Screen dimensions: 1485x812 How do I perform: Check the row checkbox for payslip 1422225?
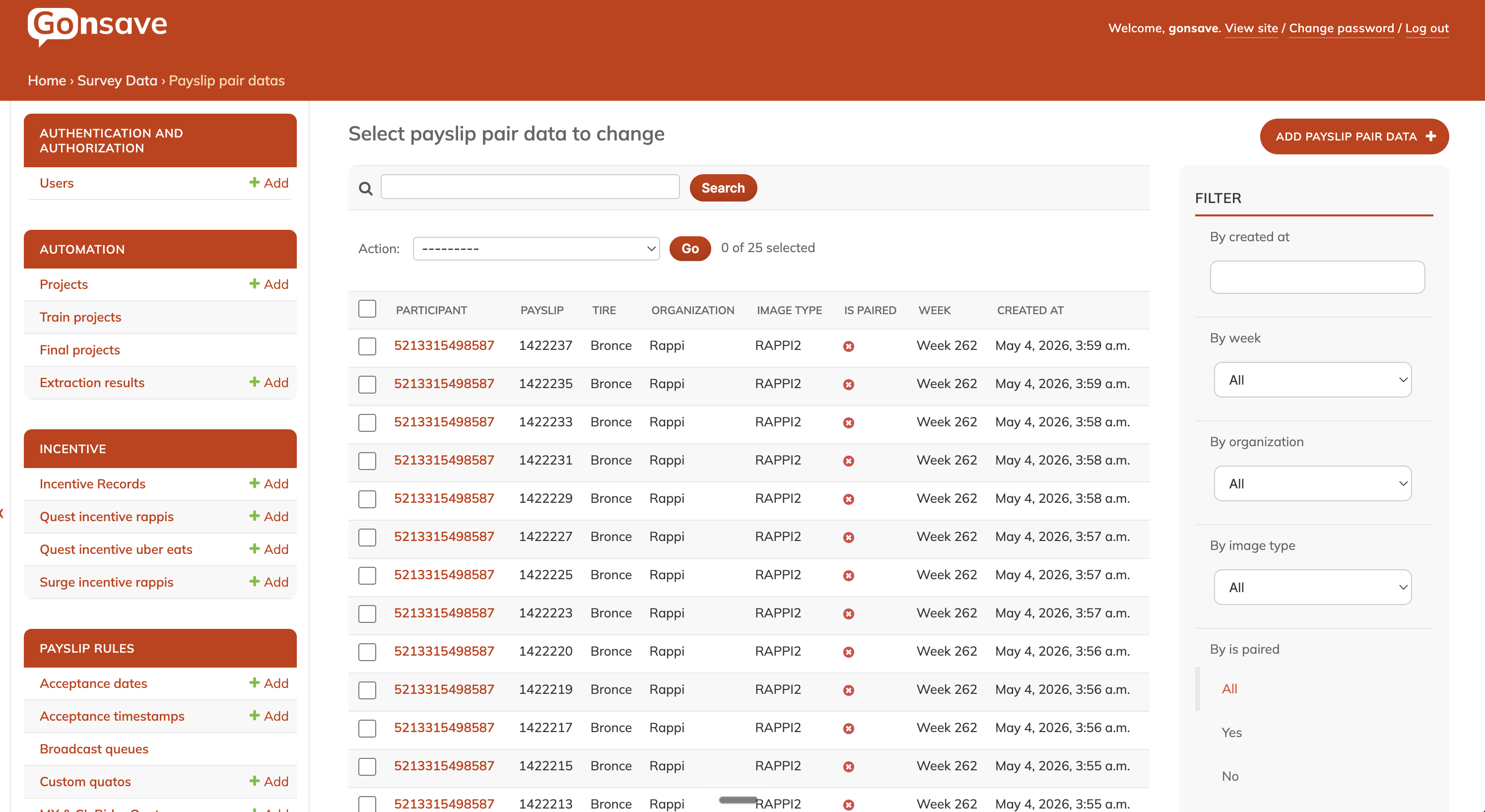point(367,576)
